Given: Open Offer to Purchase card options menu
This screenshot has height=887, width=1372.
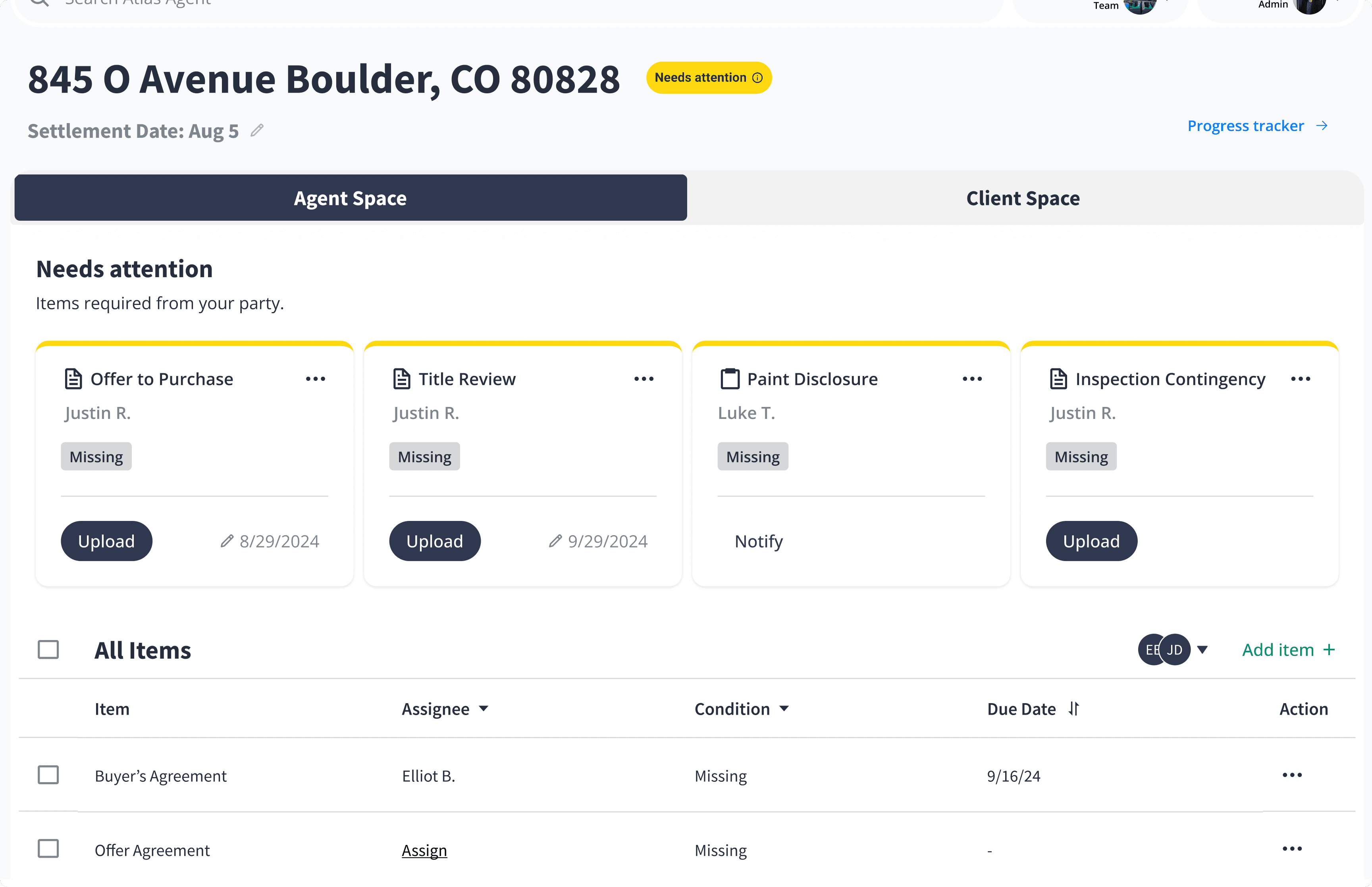Looking at the screenshot, I should 316,379.
